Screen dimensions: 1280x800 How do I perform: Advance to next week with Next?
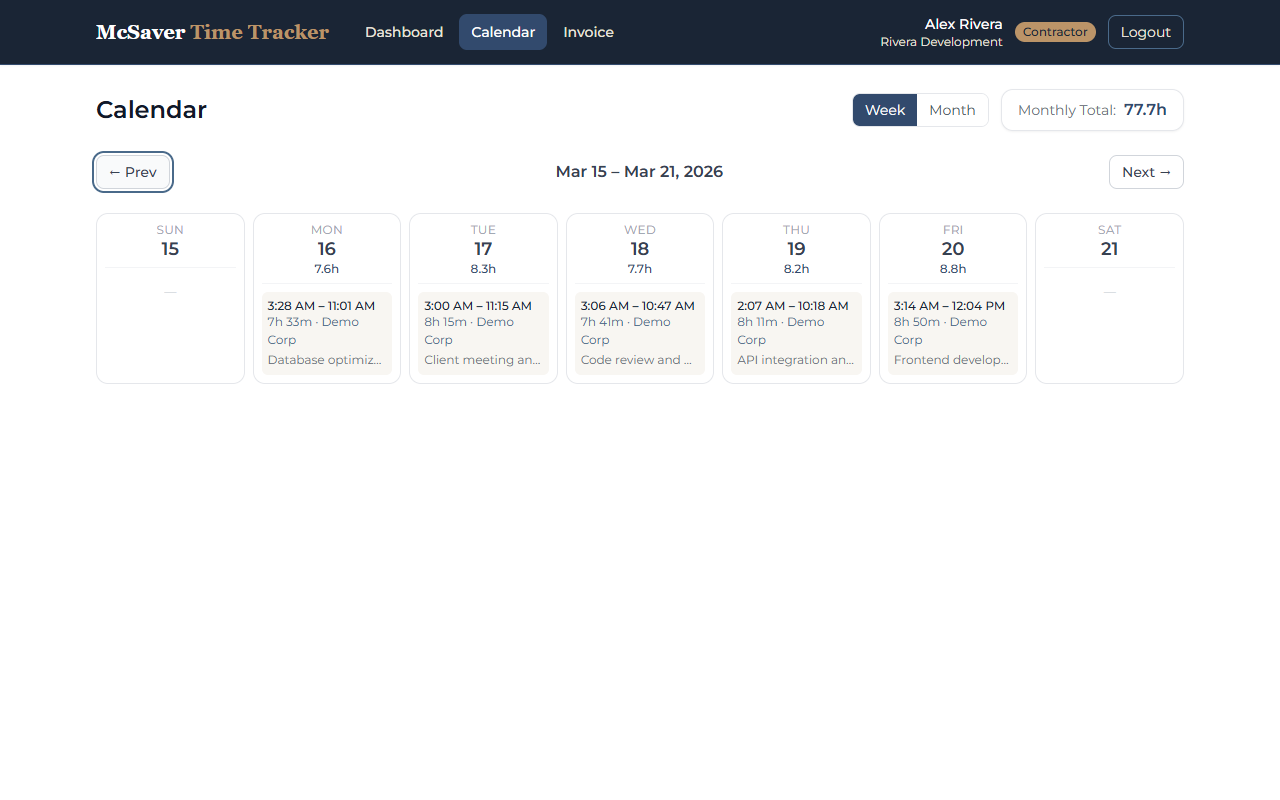click(1146, 172)
